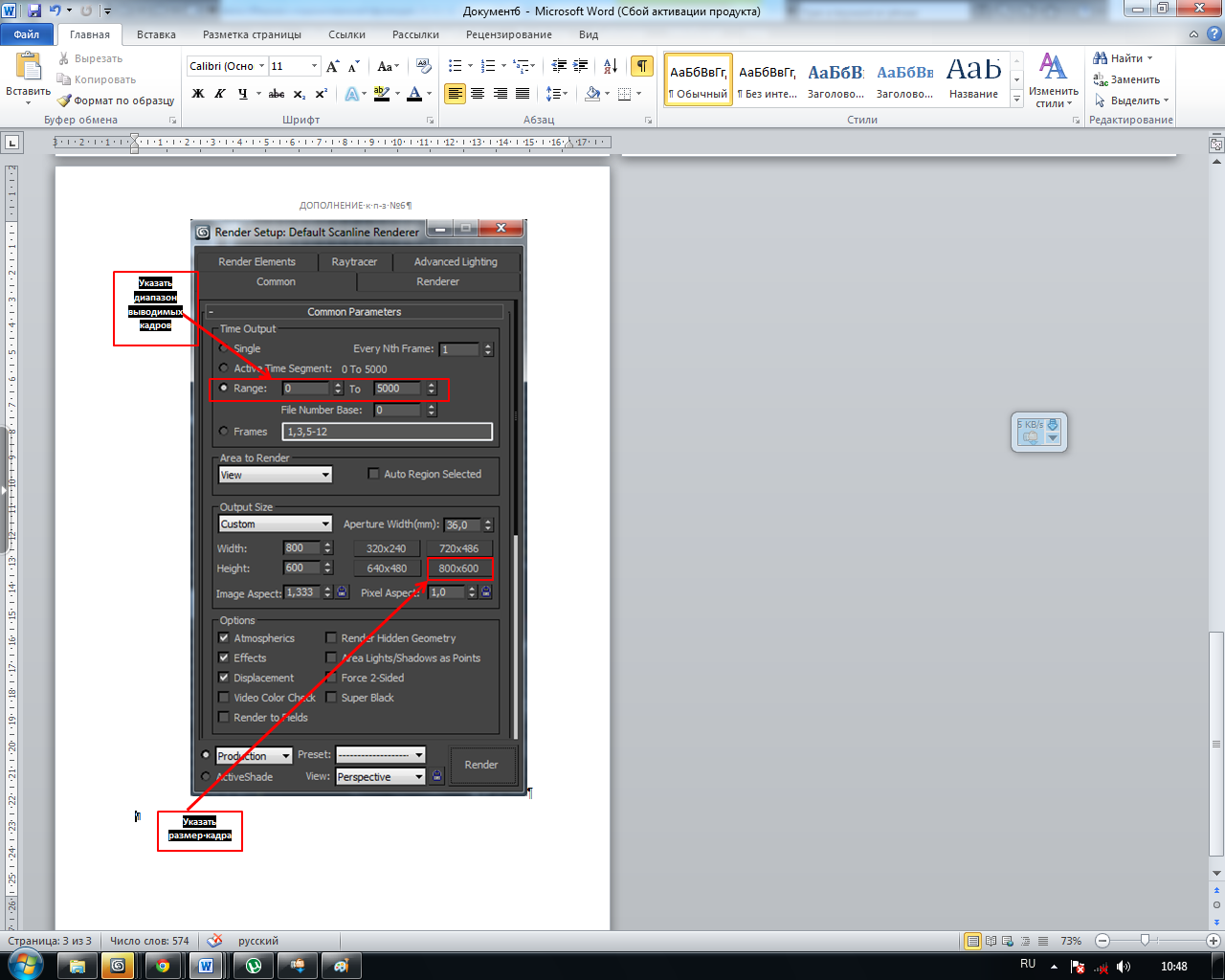Increase paragraph indent

coord(580,66)
